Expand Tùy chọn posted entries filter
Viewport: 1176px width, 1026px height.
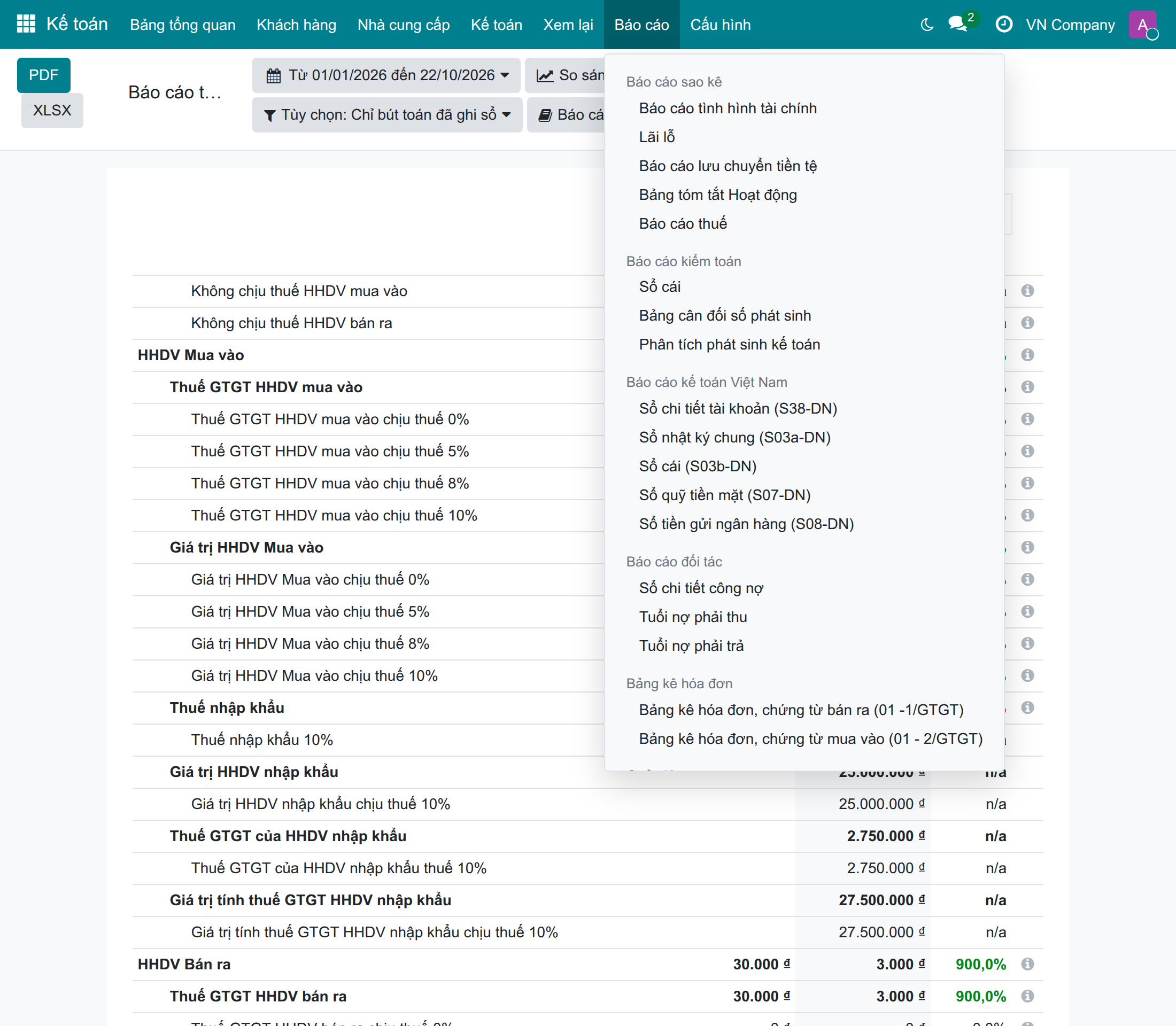387,114
